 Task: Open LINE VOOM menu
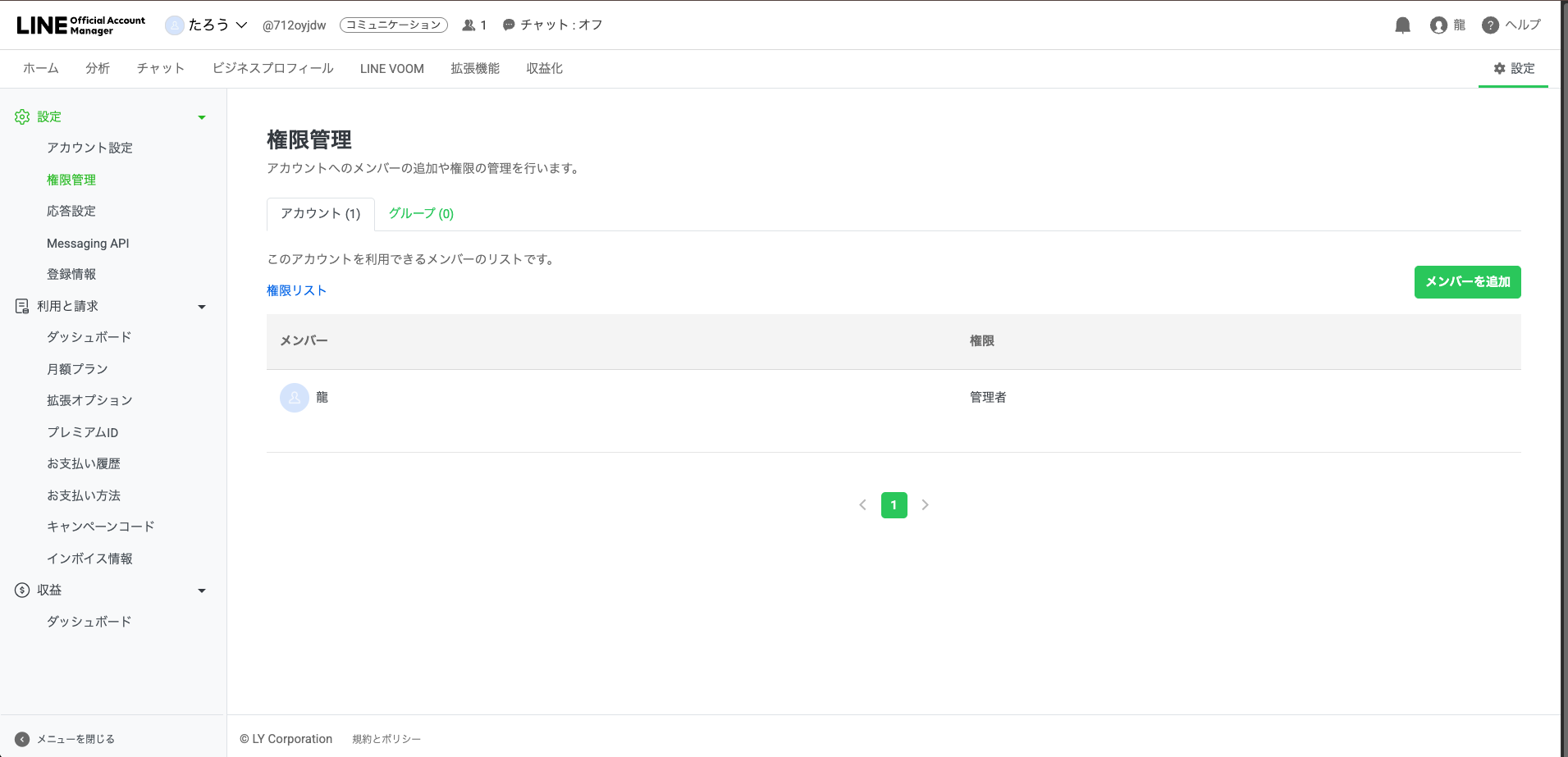[x=392, y=69]
